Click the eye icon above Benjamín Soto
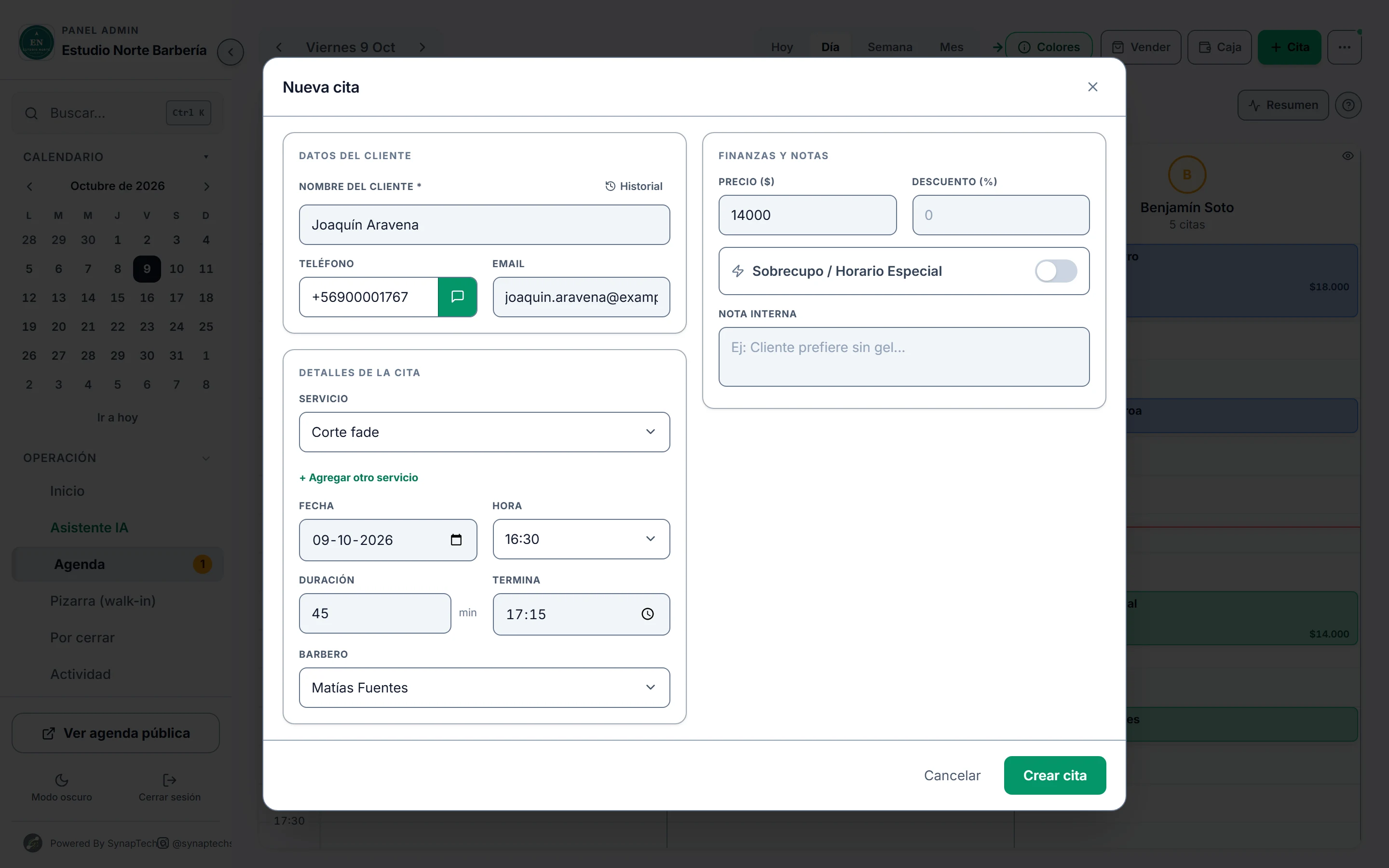Screen dimensions: 1389x868 (1348, 156)
